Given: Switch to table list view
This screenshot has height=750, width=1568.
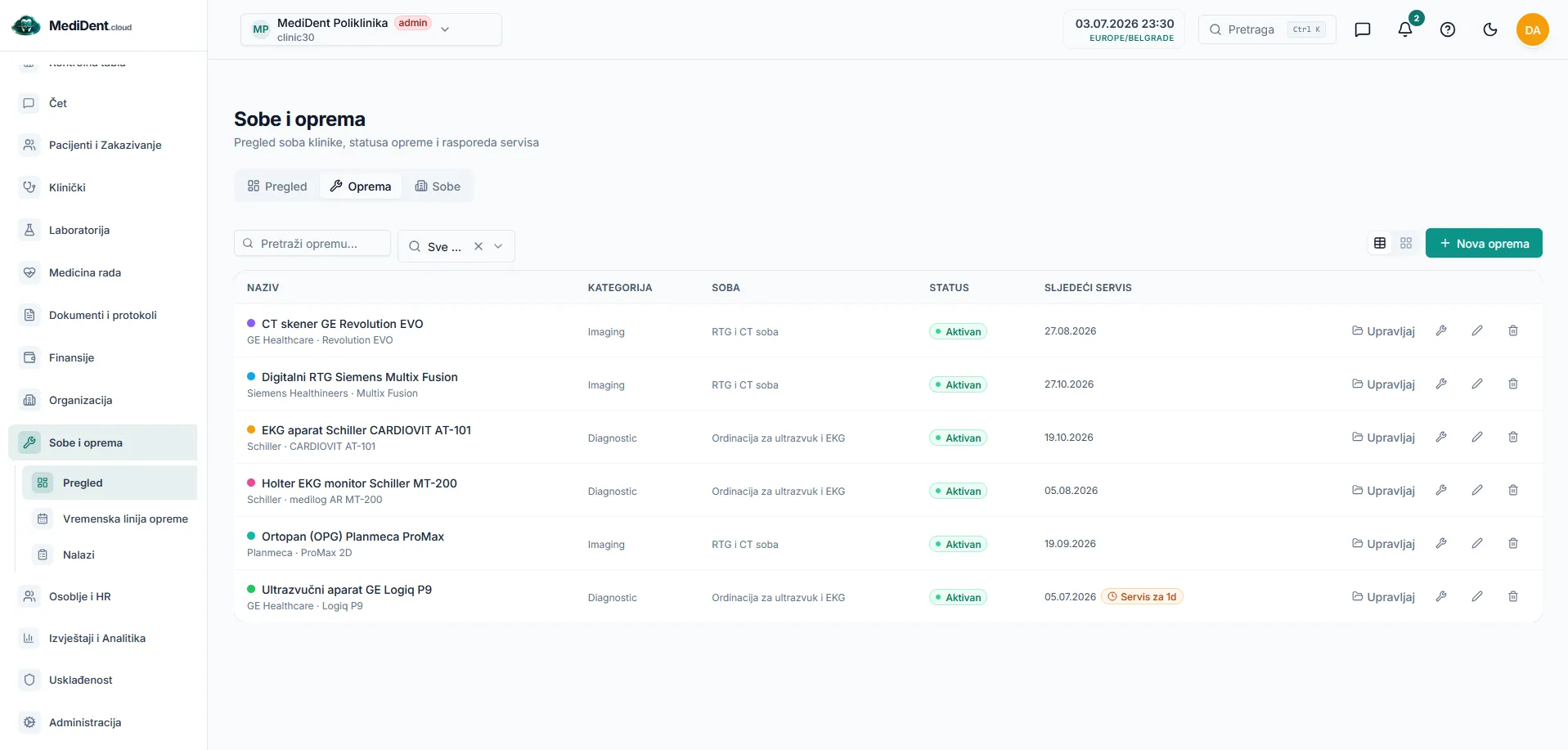Looking at the screenshot, I should pos(1380,243).
